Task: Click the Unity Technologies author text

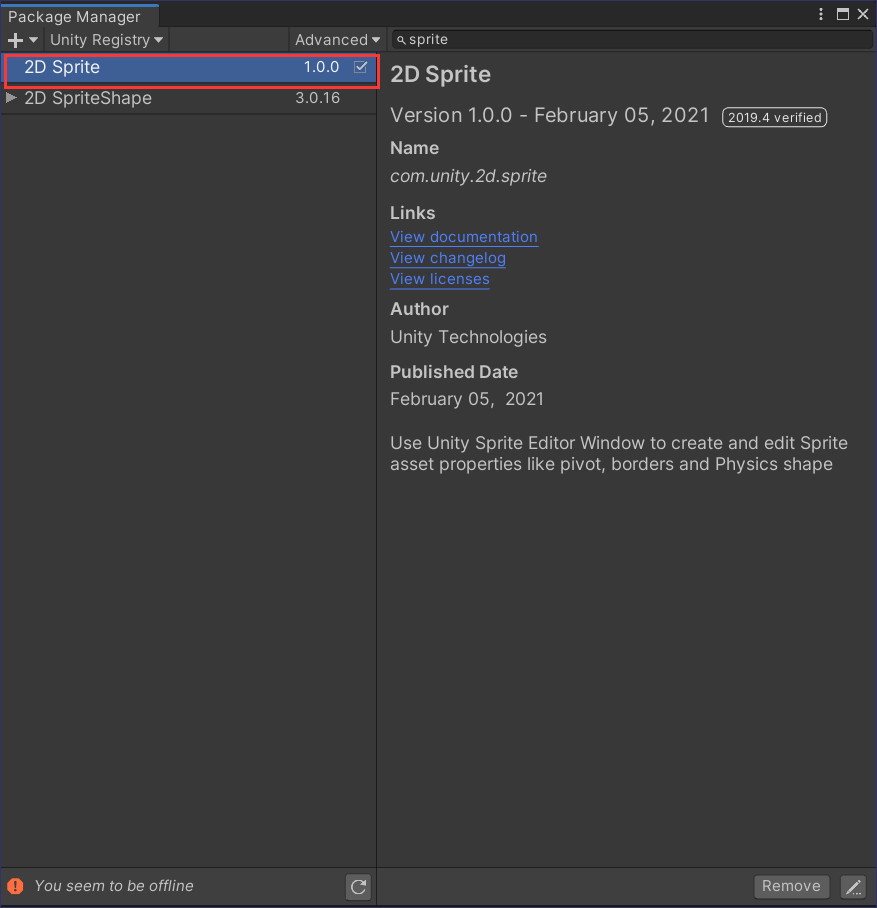Action: [x=469, y=337]
